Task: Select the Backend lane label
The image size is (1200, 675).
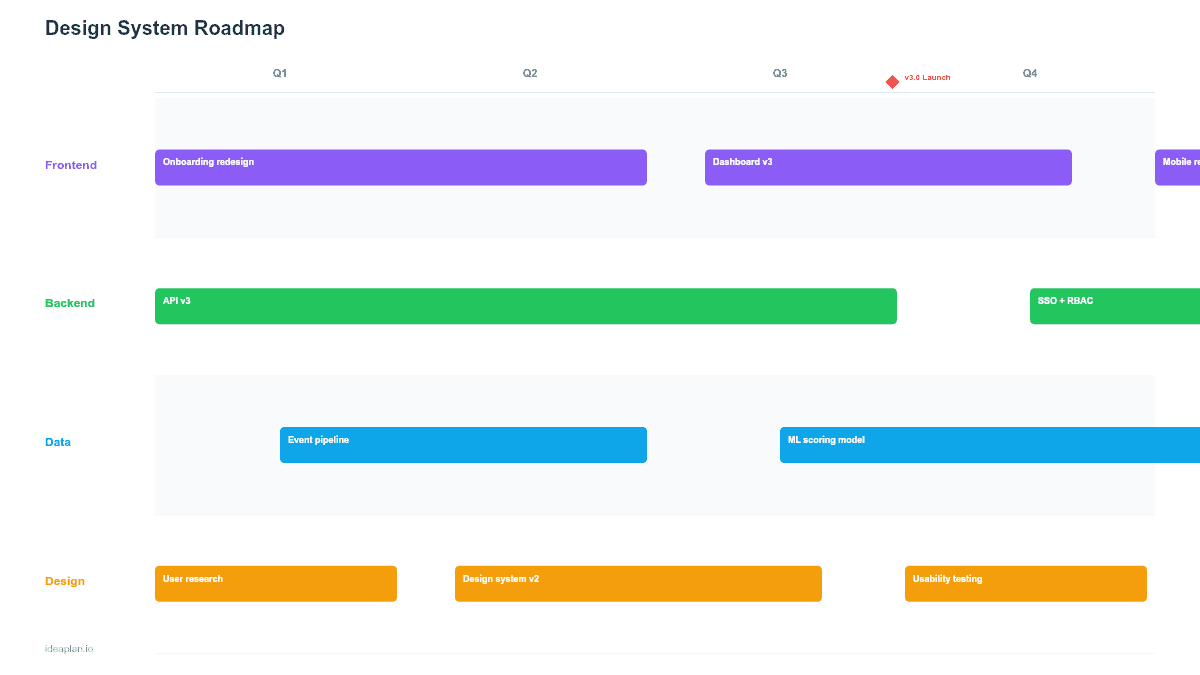Action: 70,302
